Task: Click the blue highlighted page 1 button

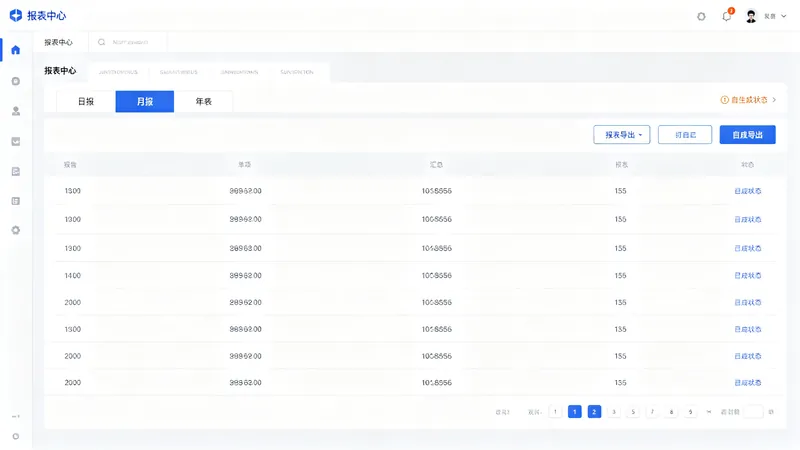Action: click(574, 412)
